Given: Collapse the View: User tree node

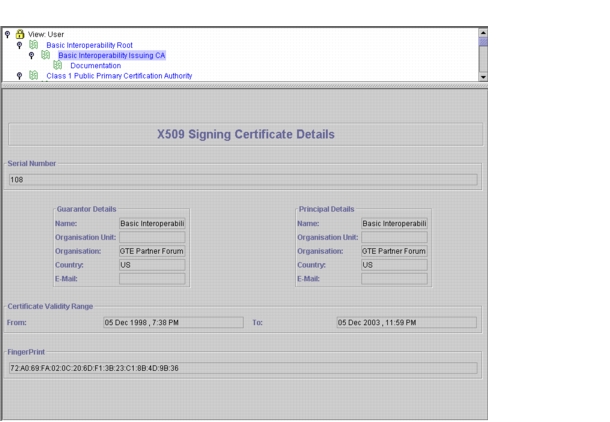Looking at the screenshot, I should tap(7, 35).
